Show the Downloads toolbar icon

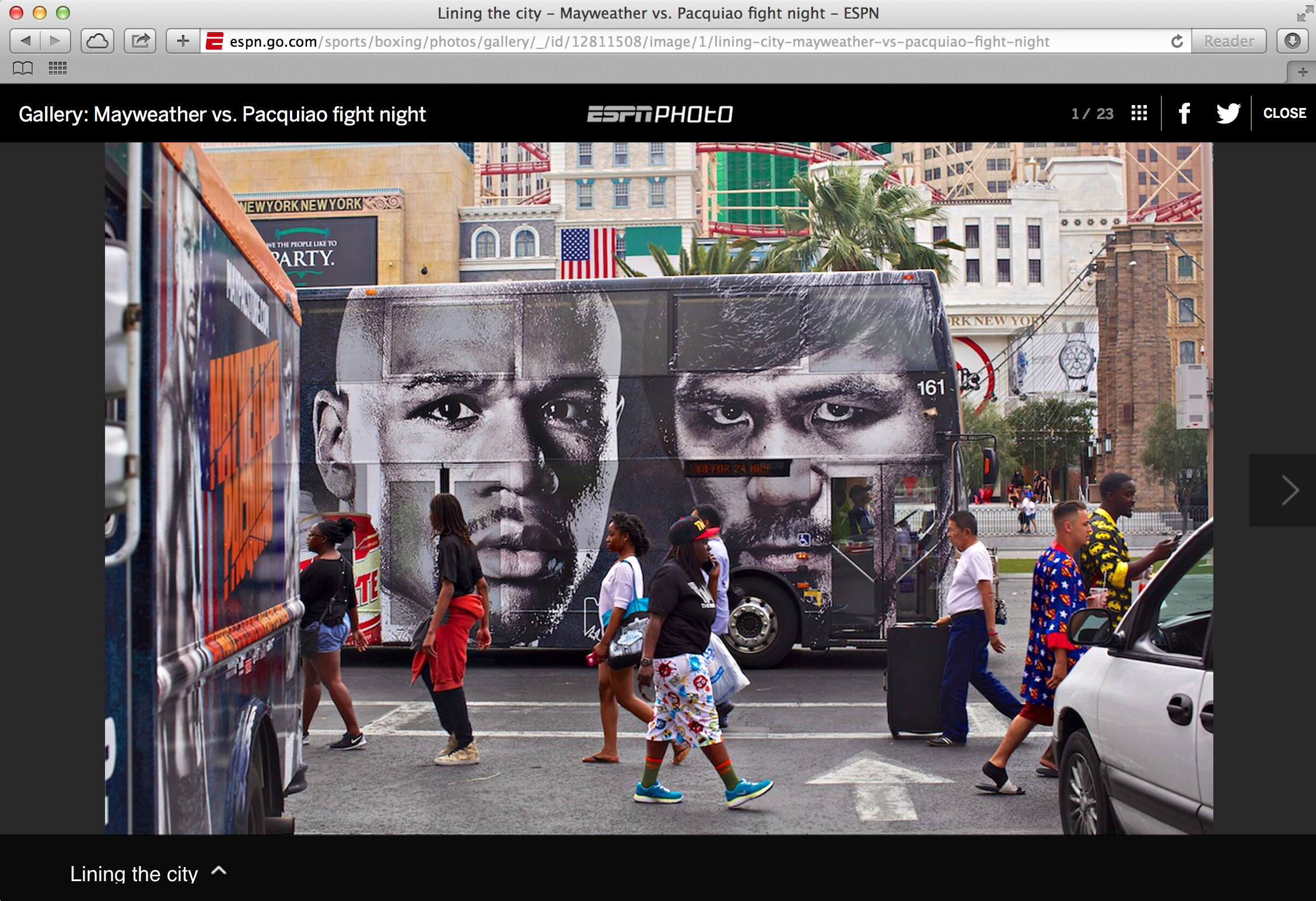pyautogui.click(x=1293, y=41)
